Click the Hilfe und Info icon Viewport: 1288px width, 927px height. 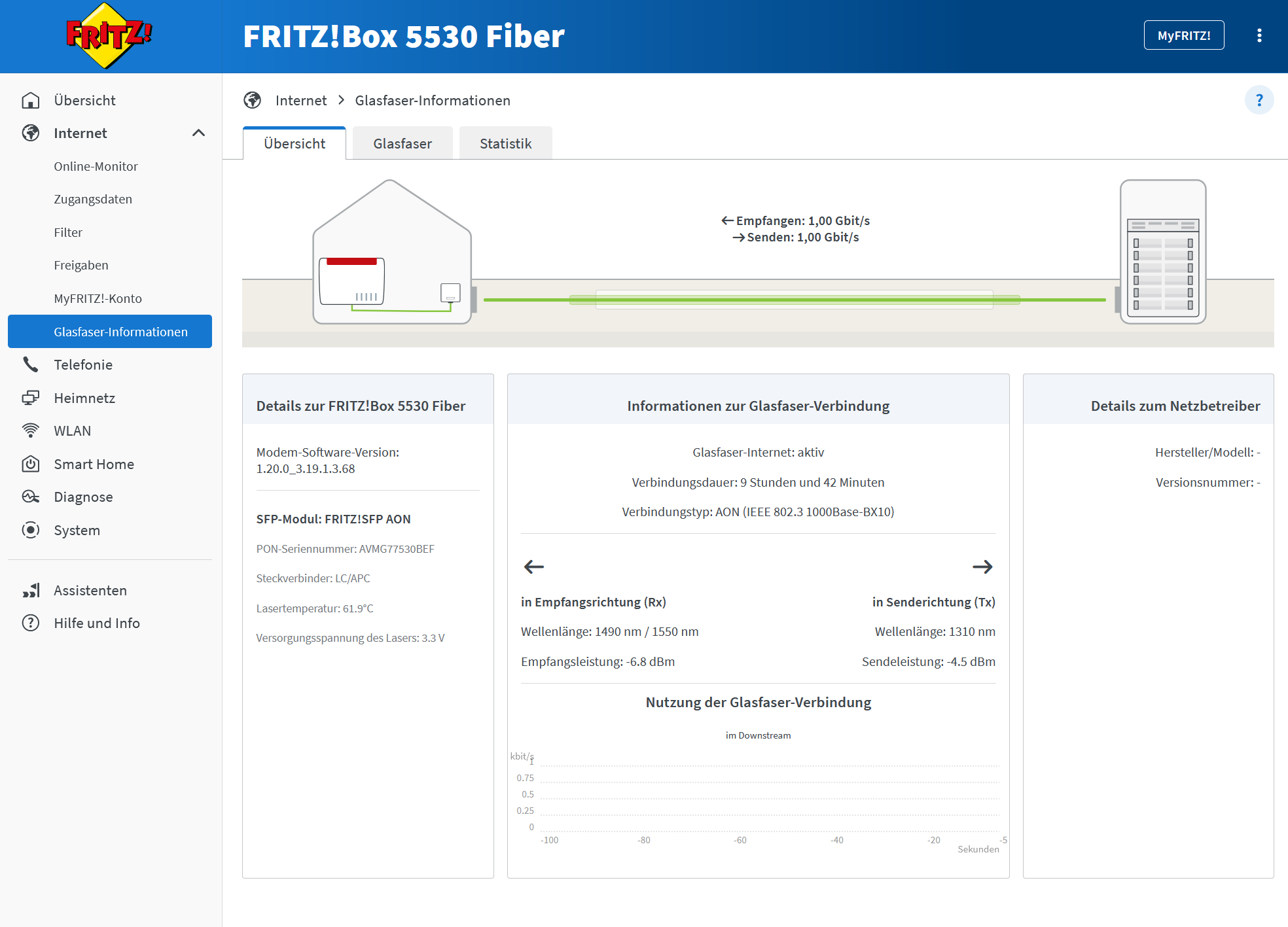coord(31,623)
